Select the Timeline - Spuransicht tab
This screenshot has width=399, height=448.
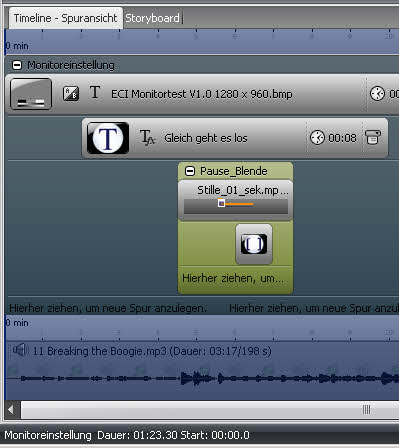tap(66, 18)
